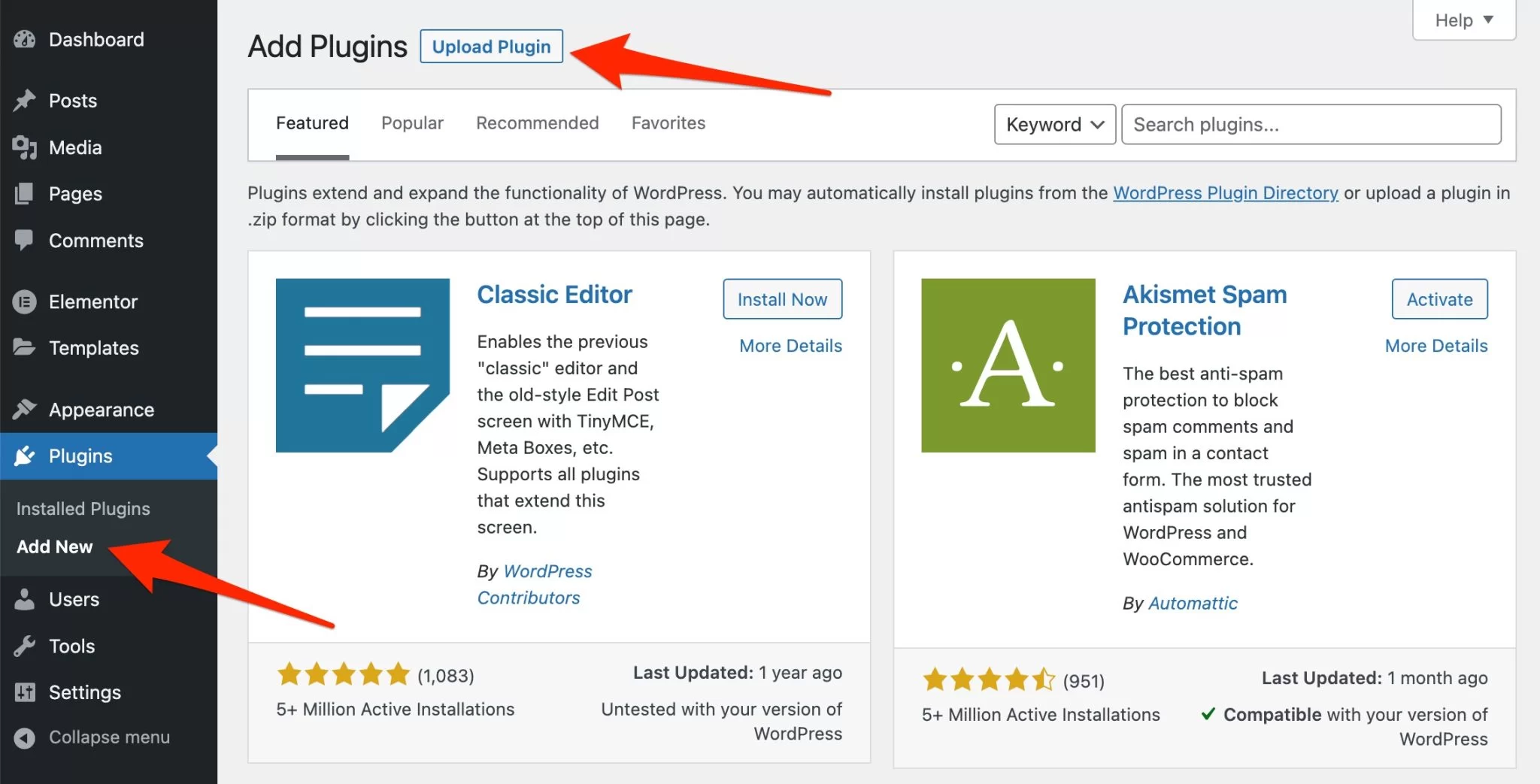Open the Akismet Spam Protection title link
This screenshot has height=784, width=1540.
1205,310
